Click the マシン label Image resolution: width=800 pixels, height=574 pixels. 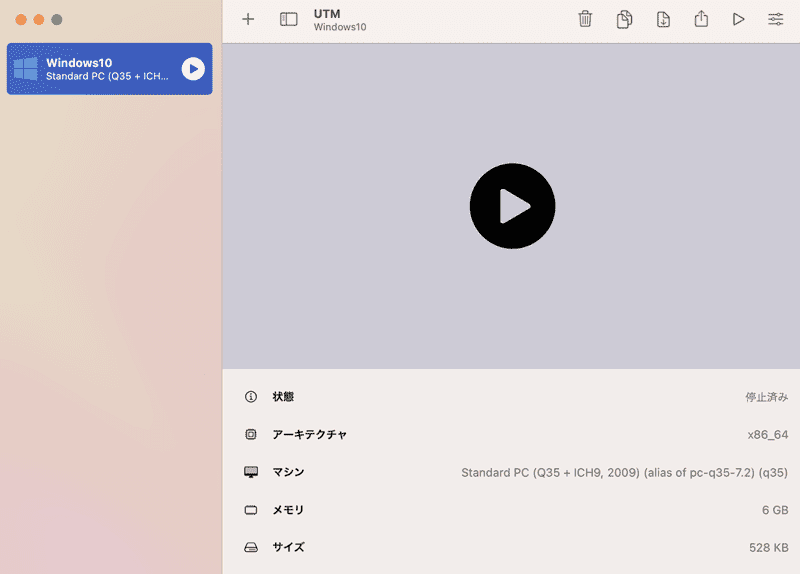coord(288,472)
